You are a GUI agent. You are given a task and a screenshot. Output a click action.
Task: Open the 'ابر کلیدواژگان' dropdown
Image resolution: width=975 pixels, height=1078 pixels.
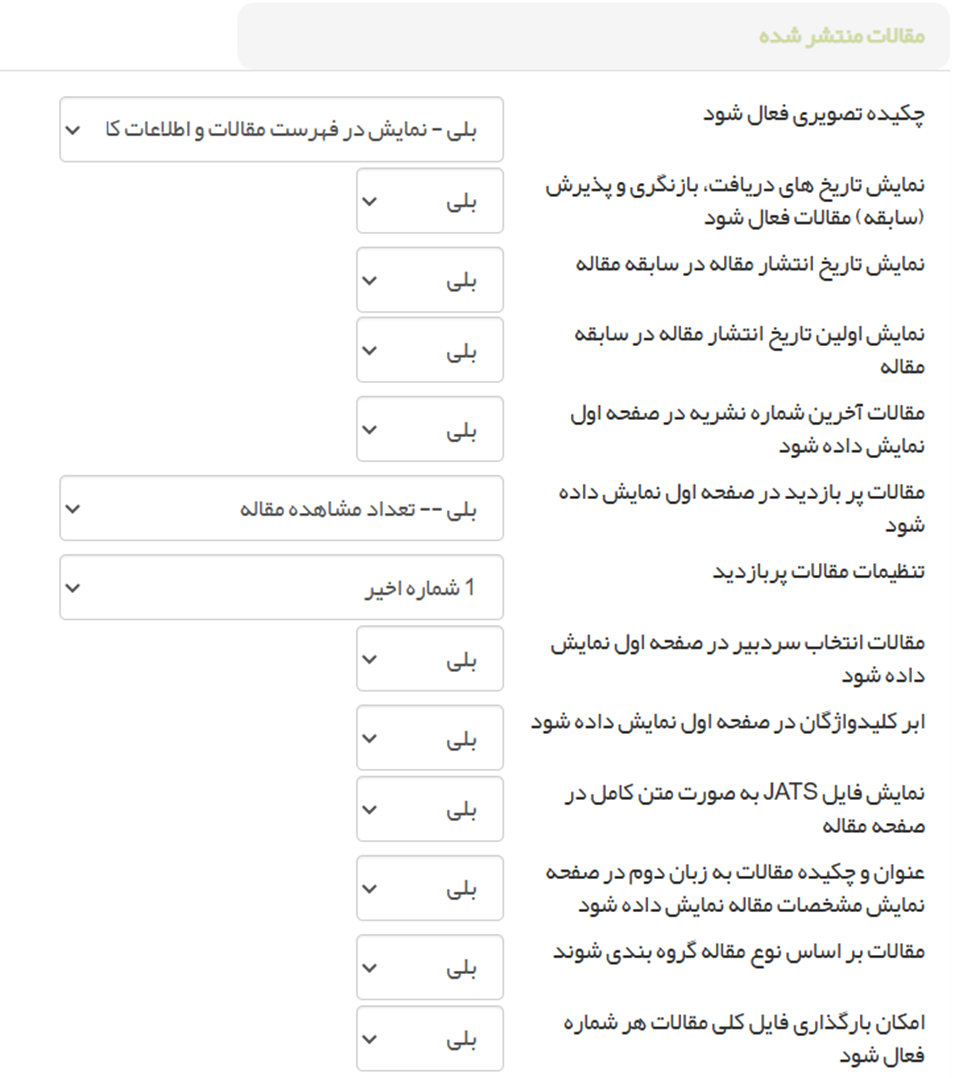tap(430, 738)
